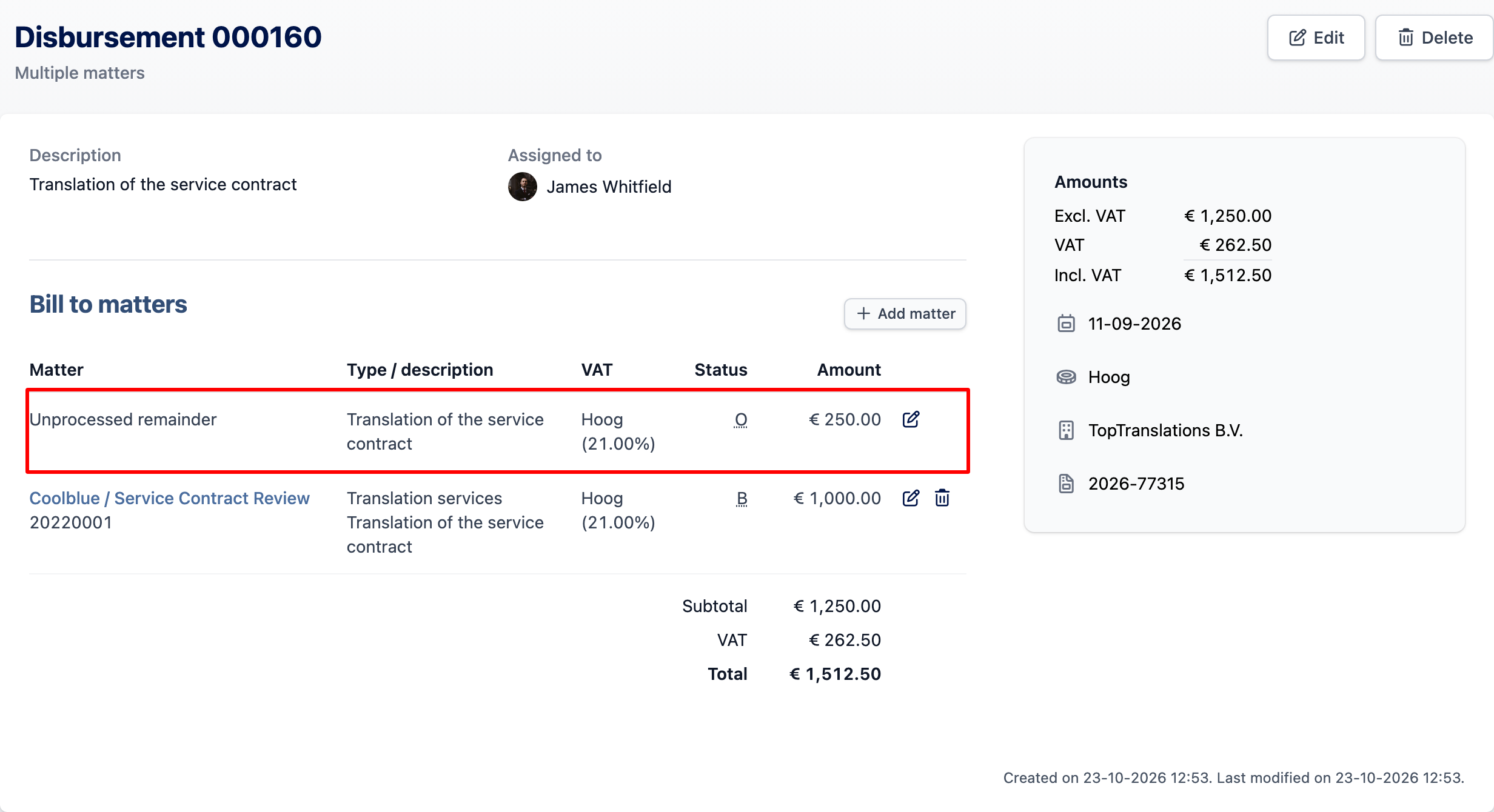Click the coin icon next to Hoog

(x=1066, y=377)
